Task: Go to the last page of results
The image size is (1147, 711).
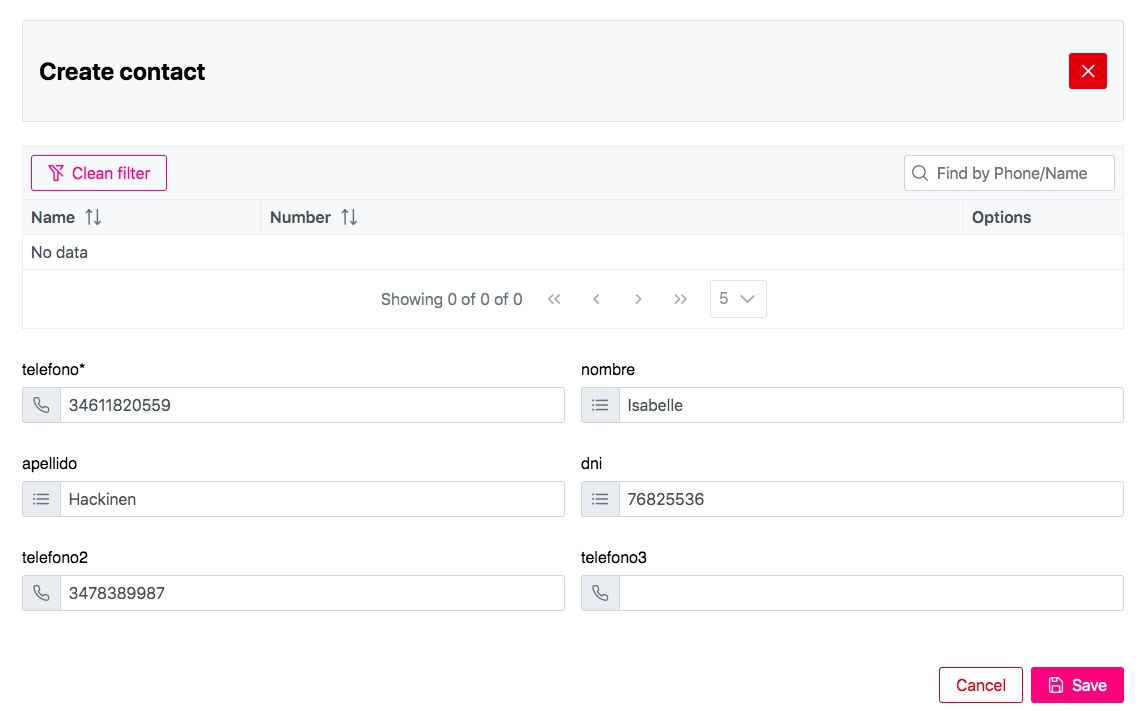Action: (680, 299)
